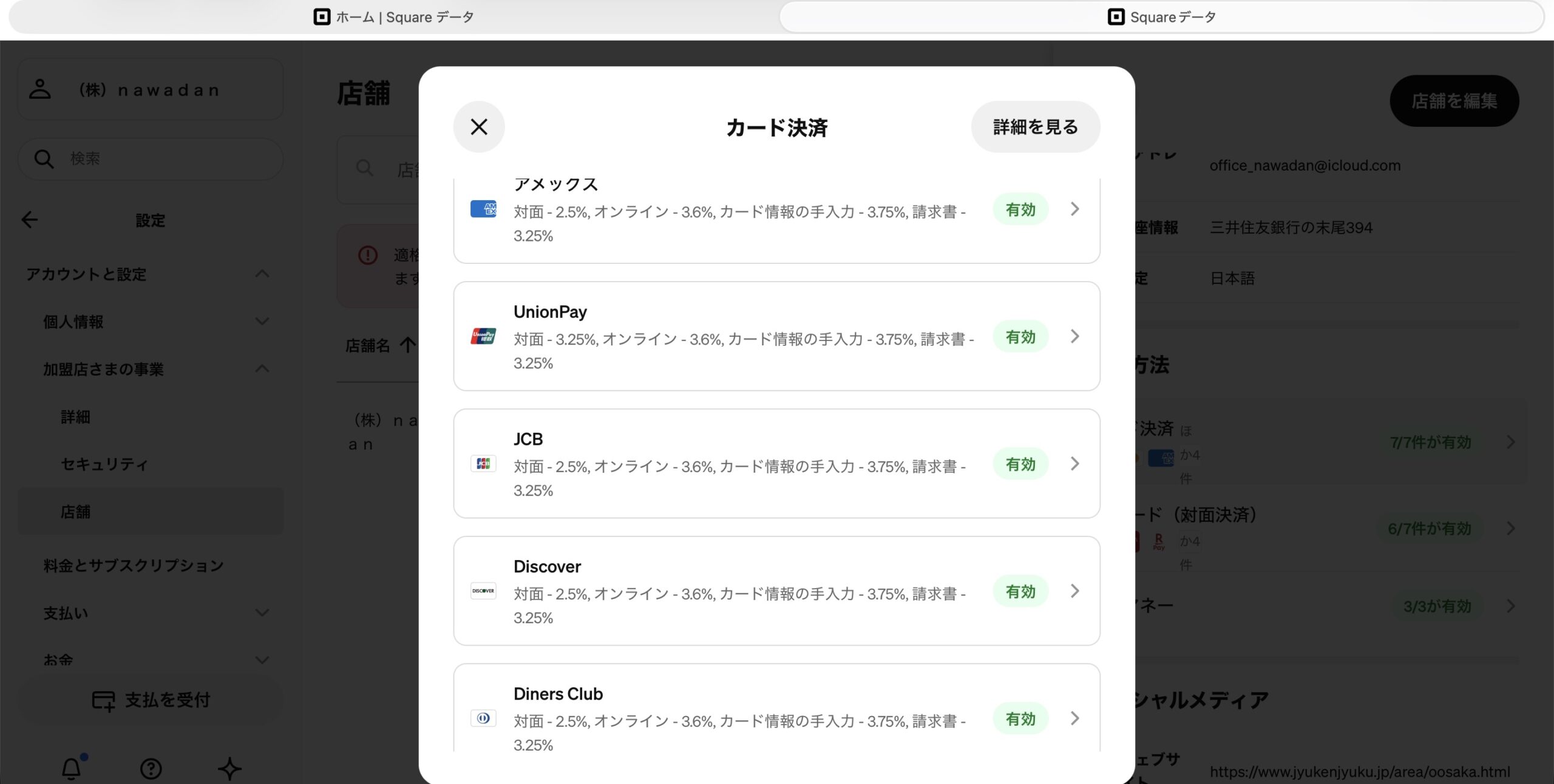Image resolution: width=1554 pixels, height=784 pixels.
Task: Click the American Express card icon
Action: point(483,209)
